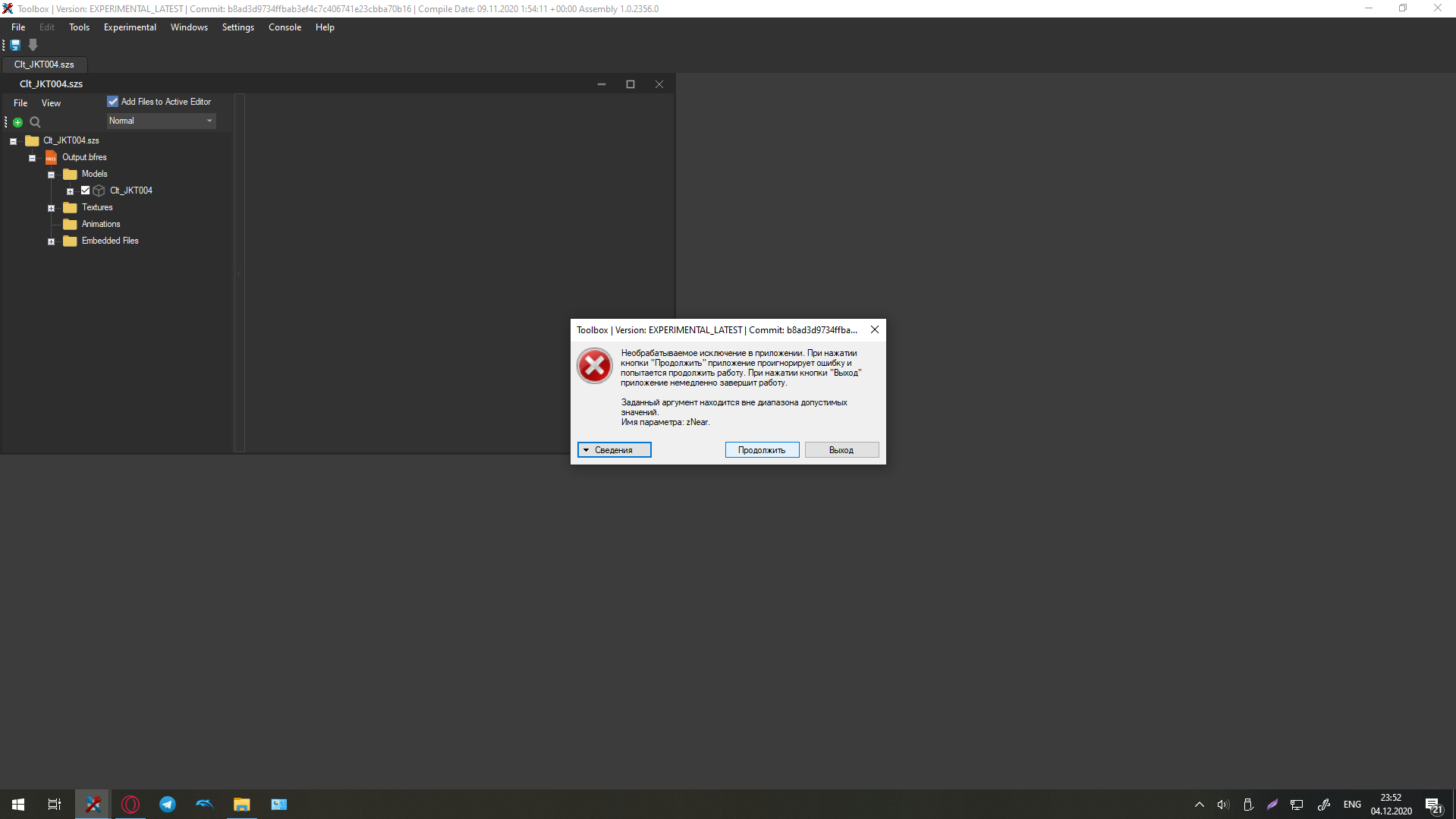Click the Save file icon

(14, 46)
